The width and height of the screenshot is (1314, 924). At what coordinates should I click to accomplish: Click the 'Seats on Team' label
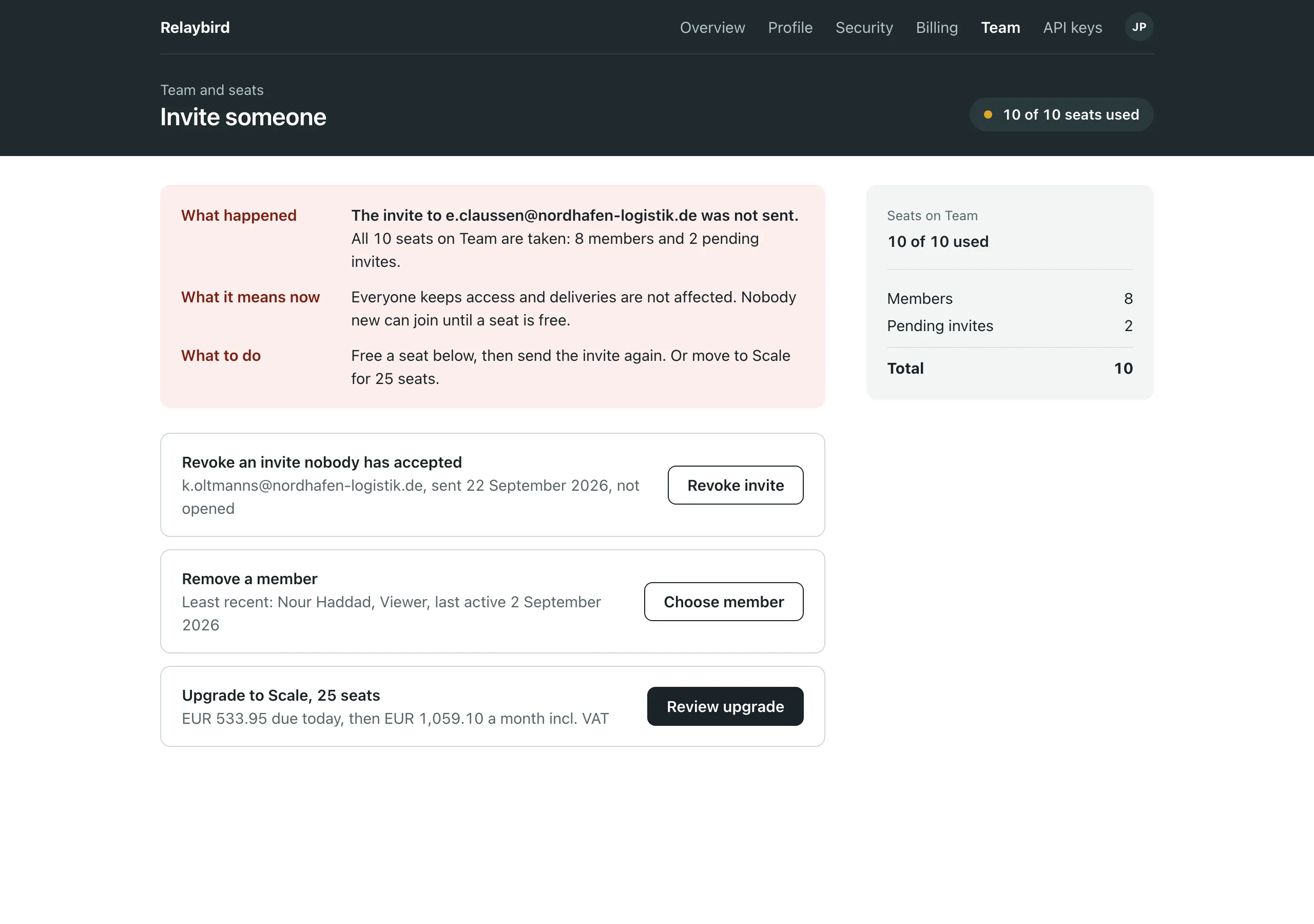(932, 216)
